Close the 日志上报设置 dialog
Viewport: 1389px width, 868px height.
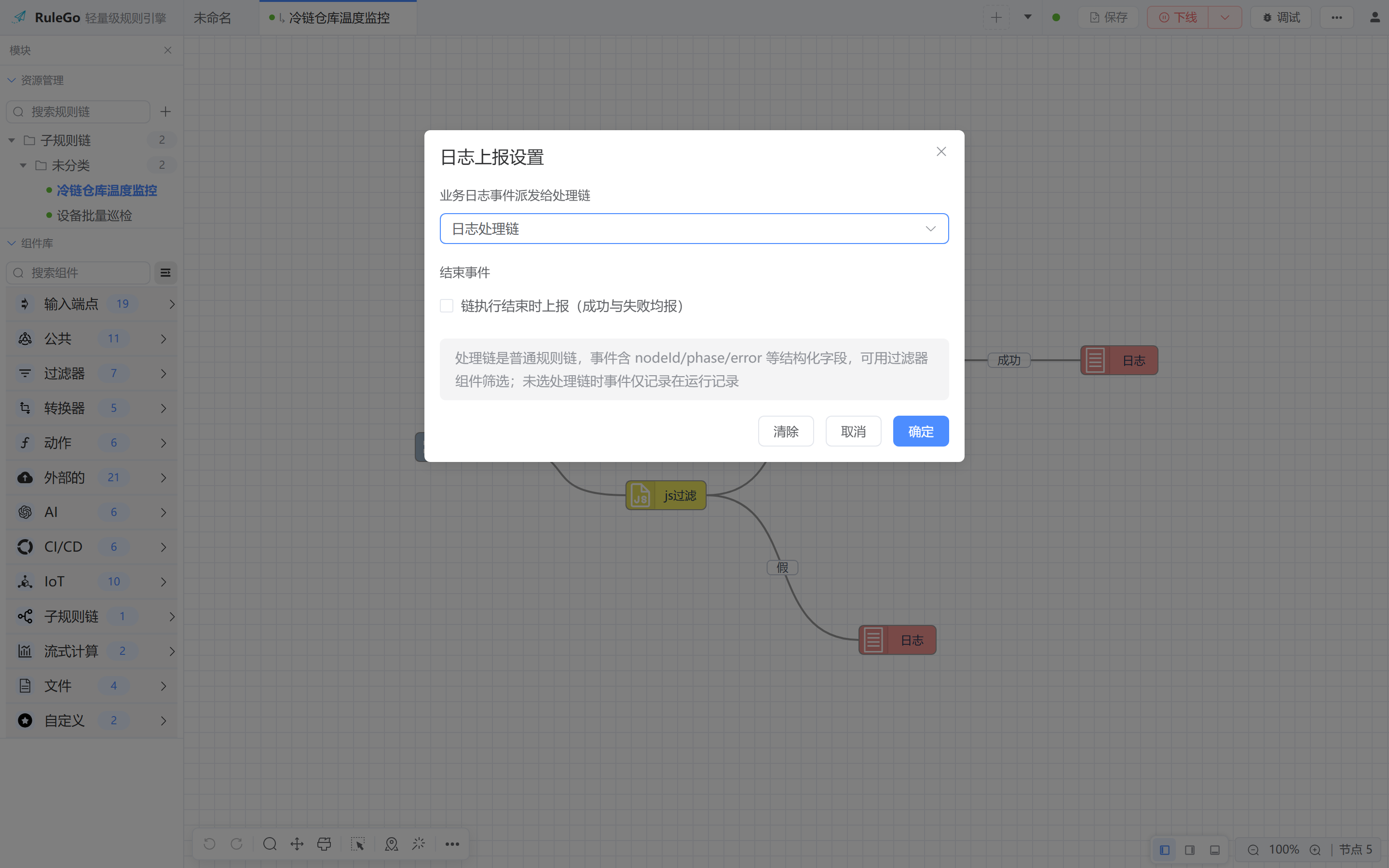click(x=941, y=151)
